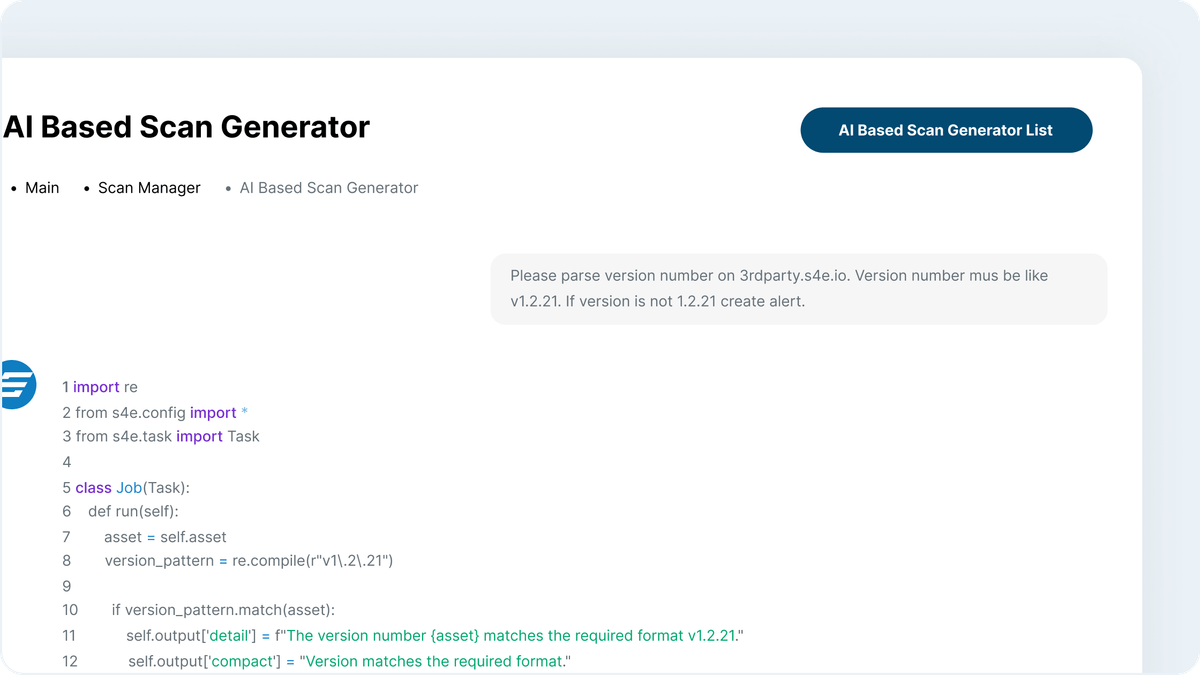This screenshot has width=1200, height=675.
Task: Open the Scan Manager breadcrumb
Action: (x=149, y=188)
